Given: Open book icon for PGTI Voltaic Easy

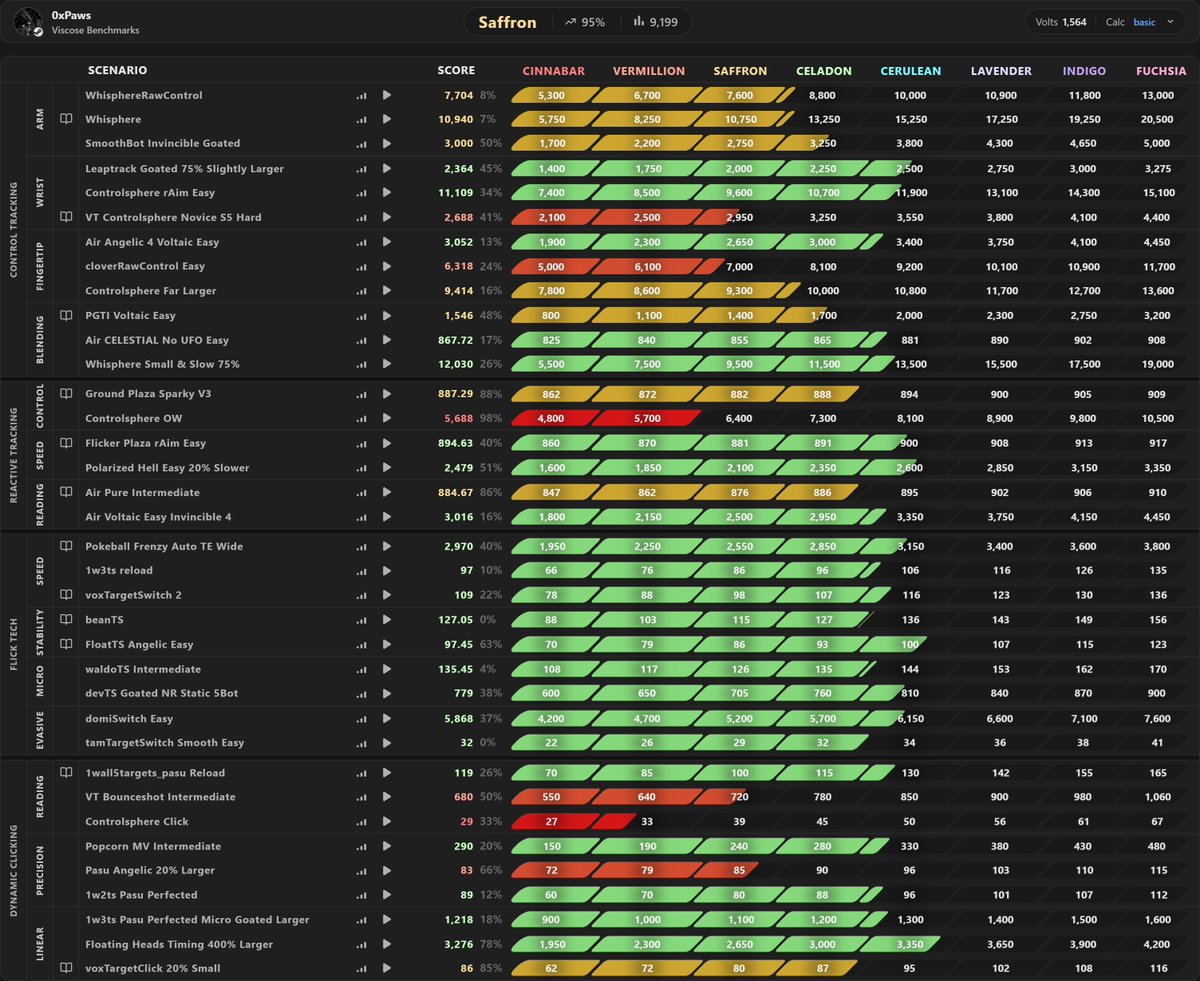Looking at the screenshot, I should point(66,315).
